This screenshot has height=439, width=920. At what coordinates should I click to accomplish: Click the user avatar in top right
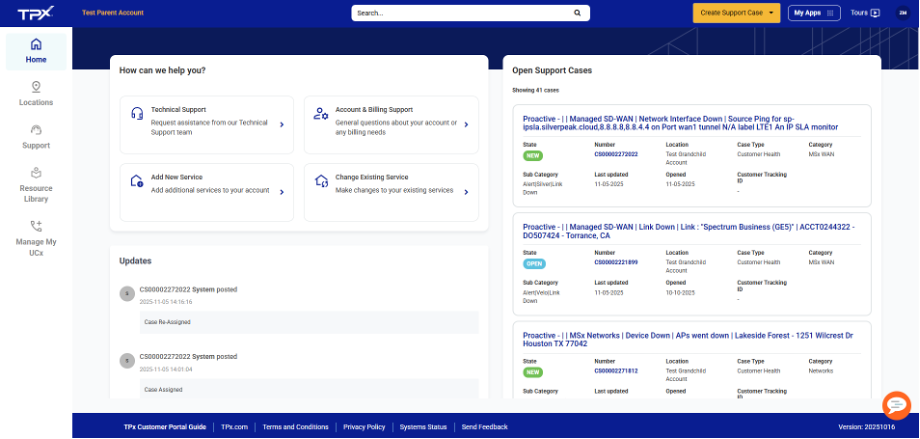pyautogui.click(x=903, y=13)
